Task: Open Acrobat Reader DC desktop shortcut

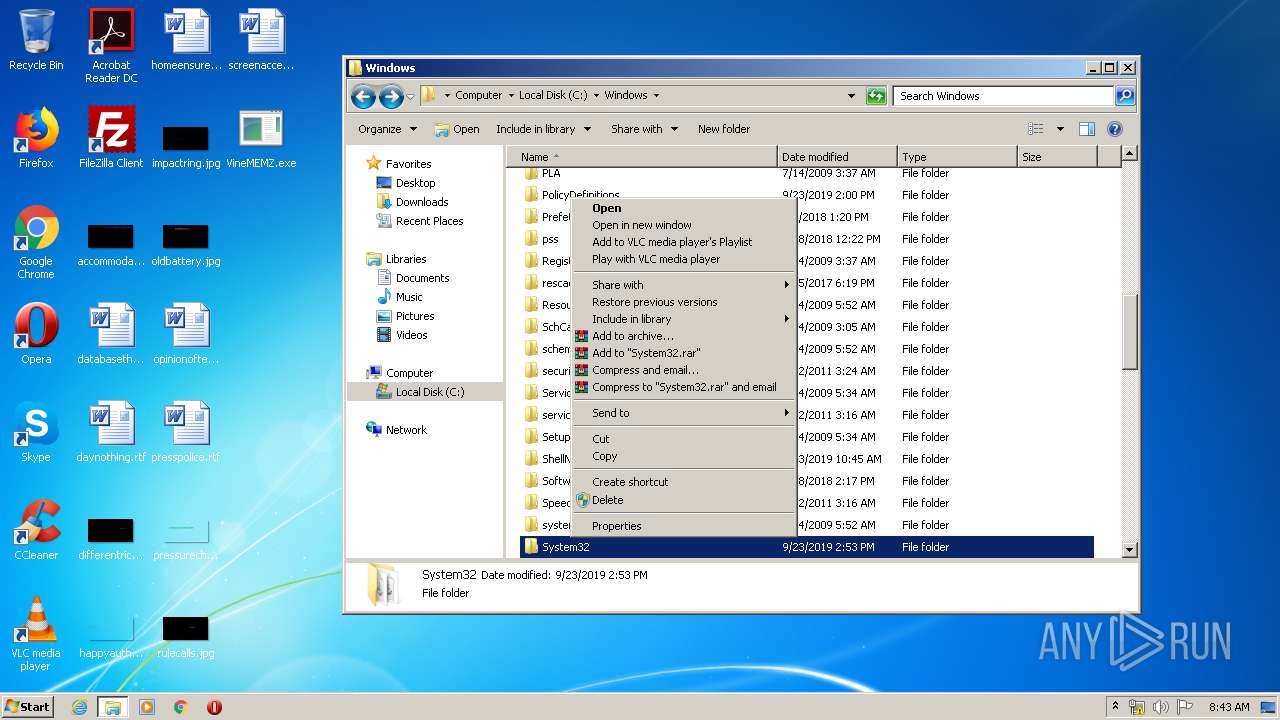Action: (x=111, y=46)
